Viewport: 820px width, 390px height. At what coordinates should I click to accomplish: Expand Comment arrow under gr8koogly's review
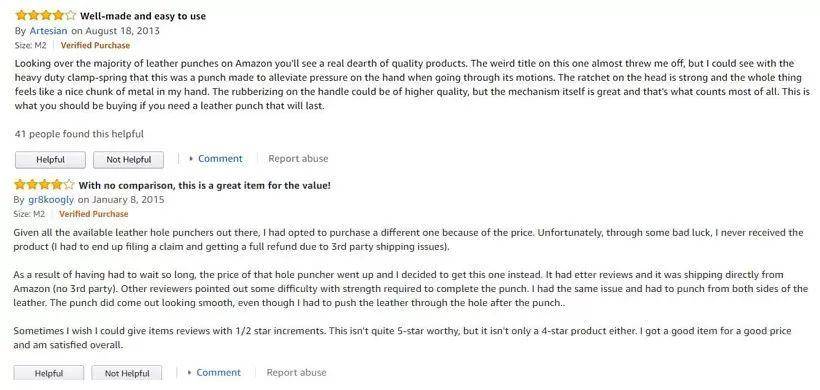click(189, 373)
